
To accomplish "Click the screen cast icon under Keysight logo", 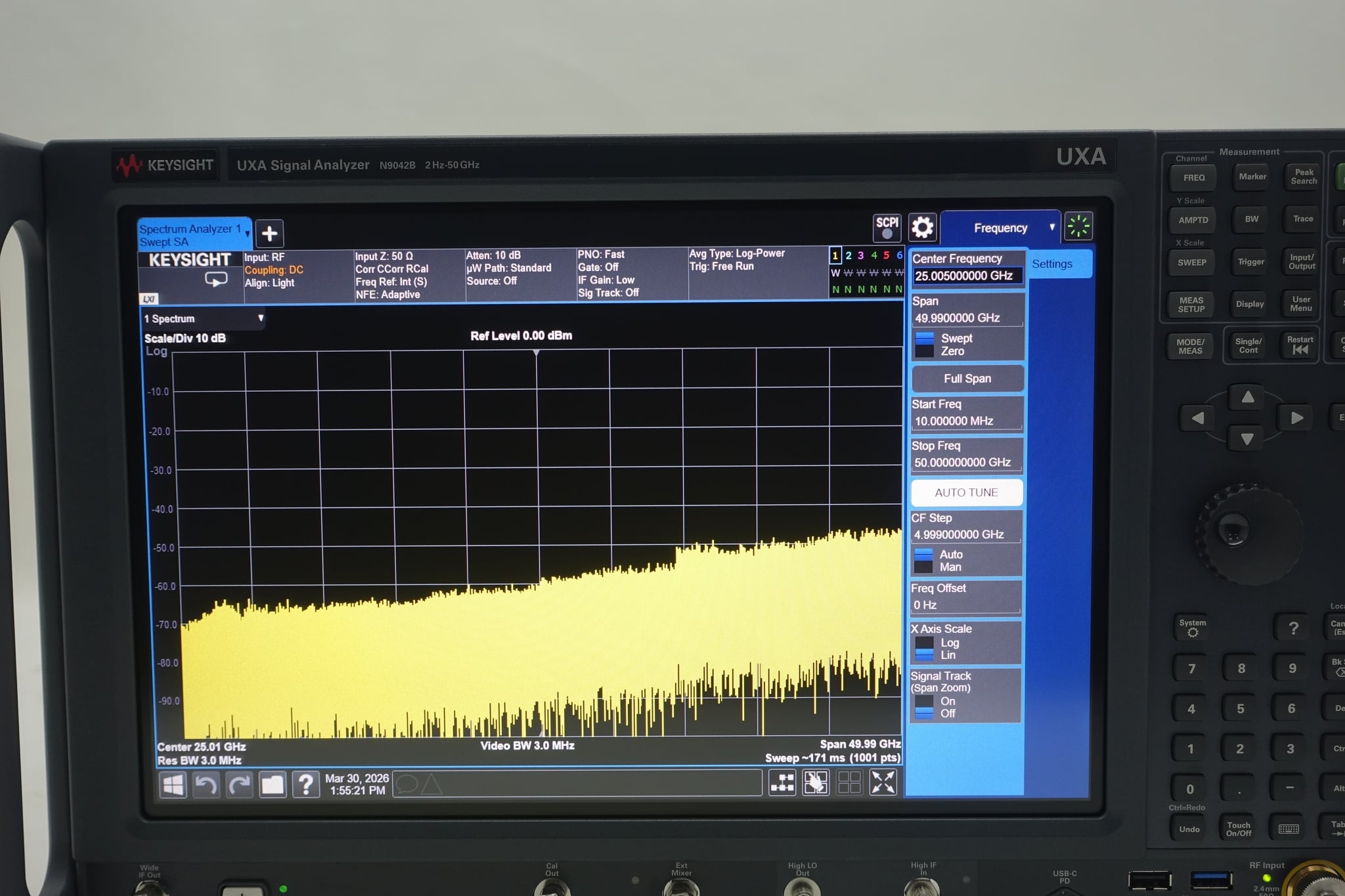I will coord(216,280).
